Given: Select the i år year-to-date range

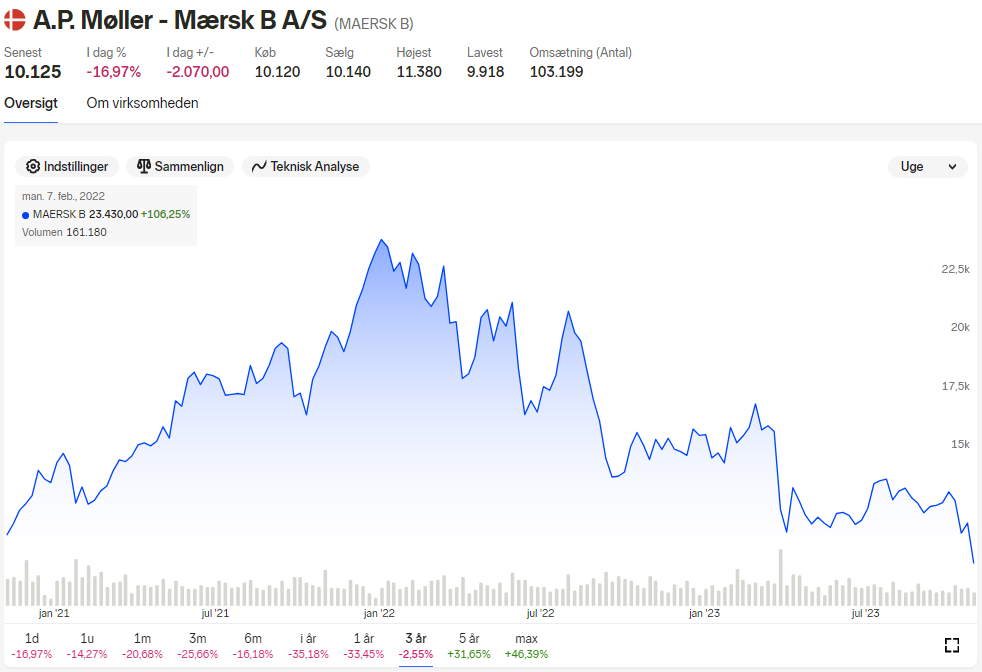Looking at the screenshot, I should click(308, 646).
